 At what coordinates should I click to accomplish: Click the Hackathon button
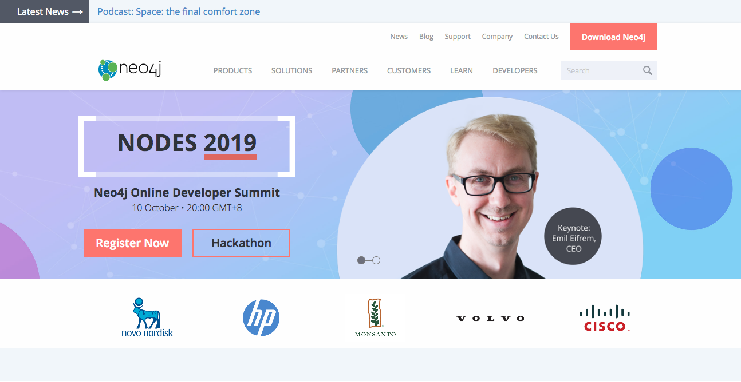[x=241, y=243]
